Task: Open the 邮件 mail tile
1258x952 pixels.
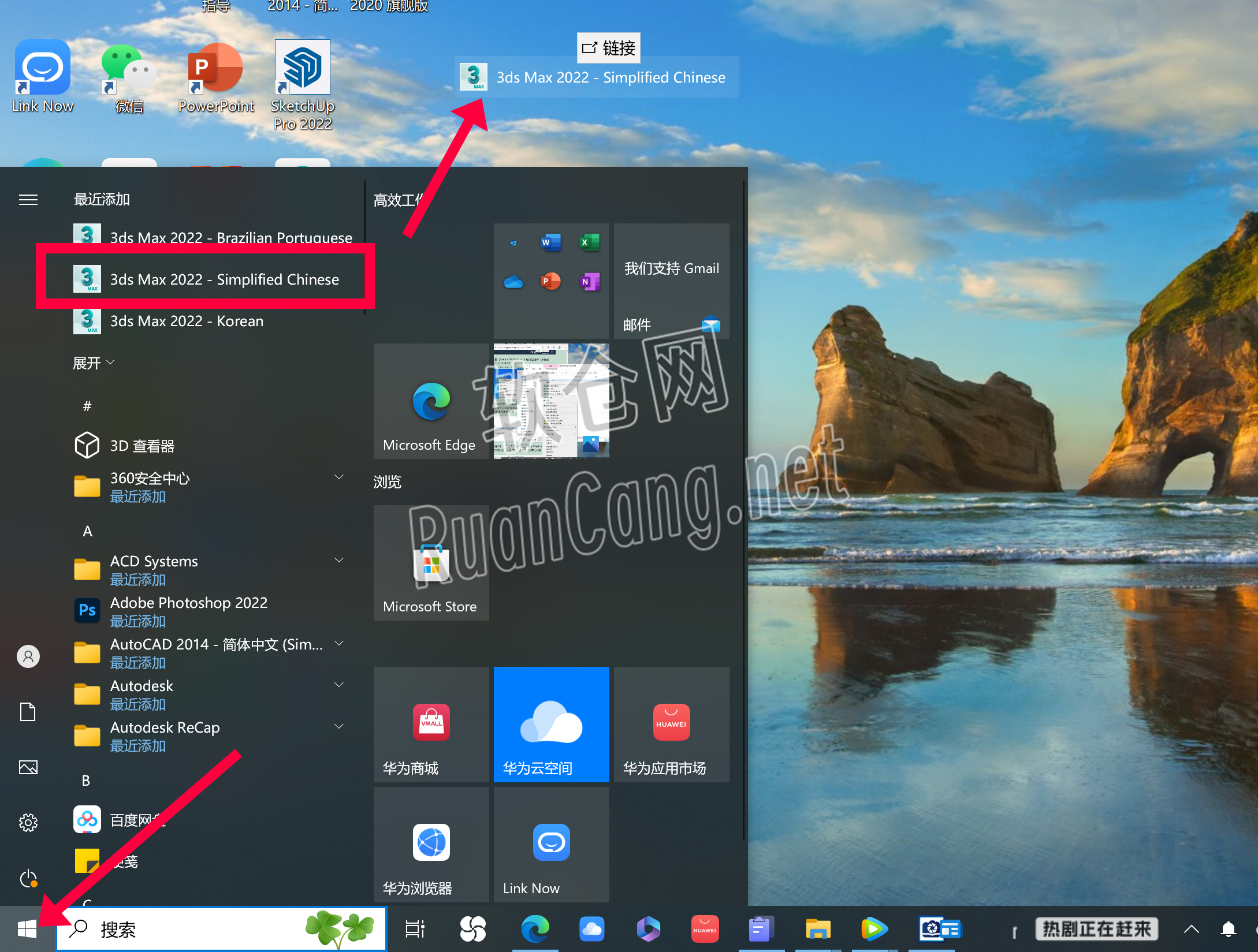Action: point(671,281)
